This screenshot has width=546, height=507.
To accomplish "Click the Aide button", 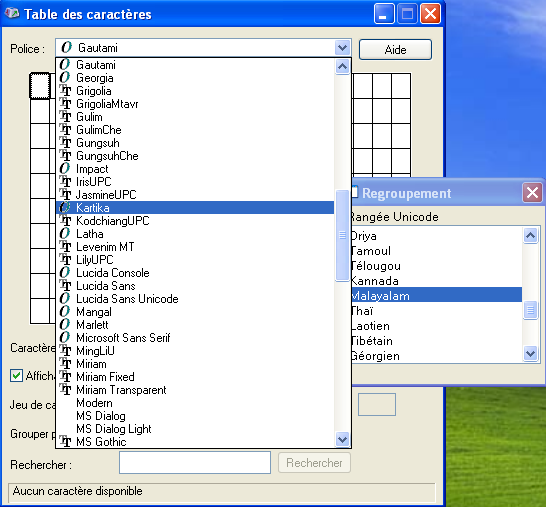I will pos(395,49).
